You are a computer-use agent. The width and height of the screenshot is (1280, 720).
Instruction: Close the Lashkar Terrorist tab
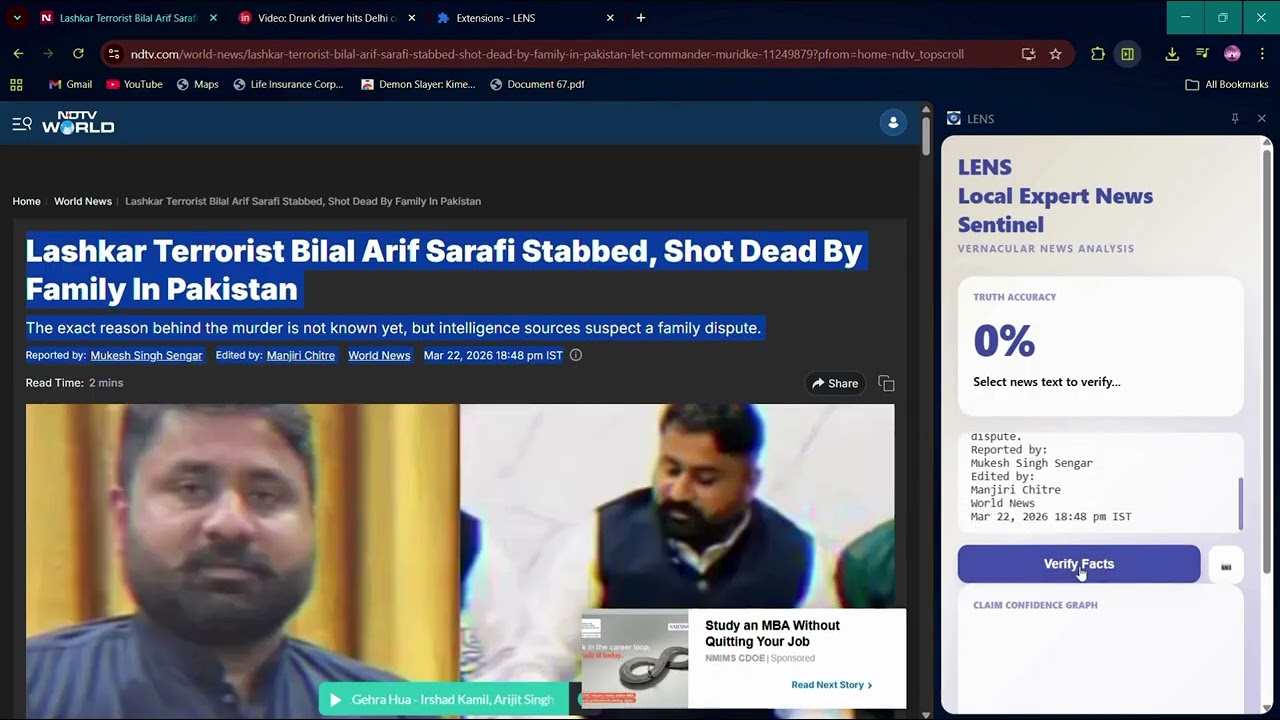tap(213, 18)
